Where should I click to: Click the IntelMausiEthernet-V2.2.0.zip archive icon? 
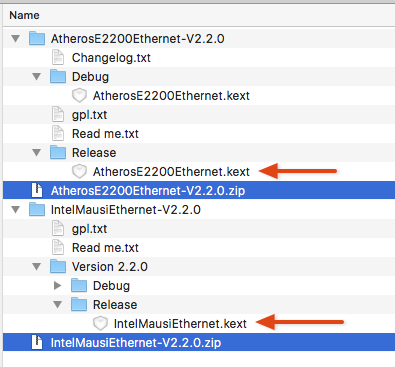[x=37, y=342]
